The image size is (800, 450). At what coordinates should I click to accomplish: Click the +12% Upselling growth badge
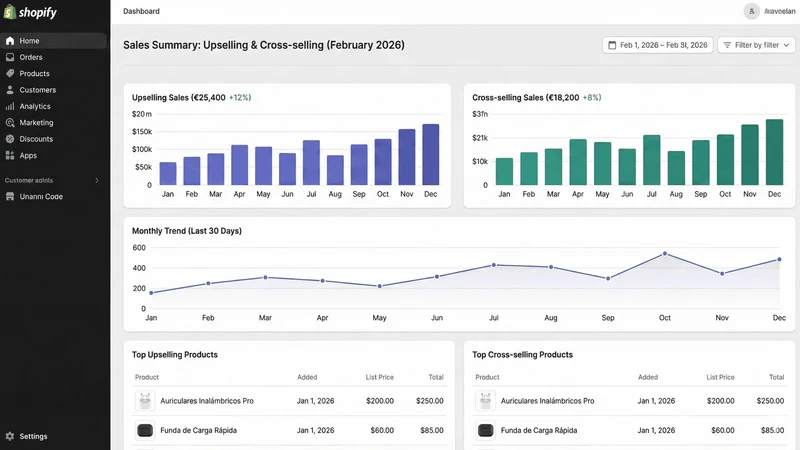click(240, 97)
